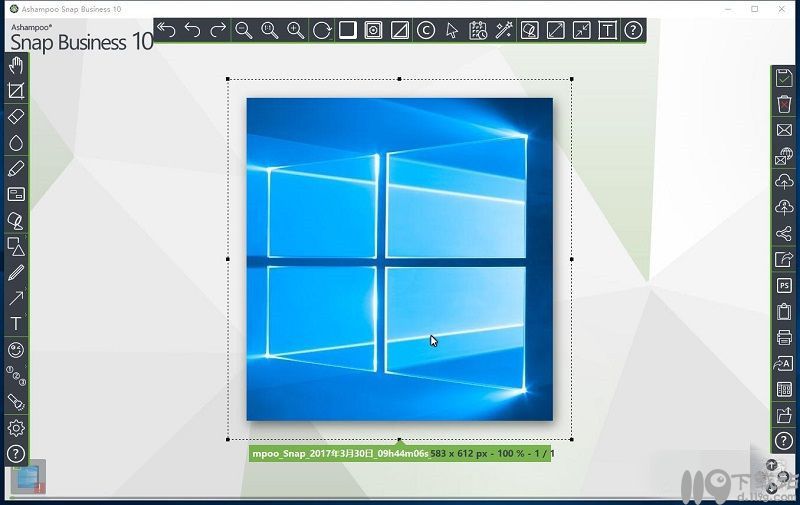Delete the capture with the trash icon

click(784, 104)
